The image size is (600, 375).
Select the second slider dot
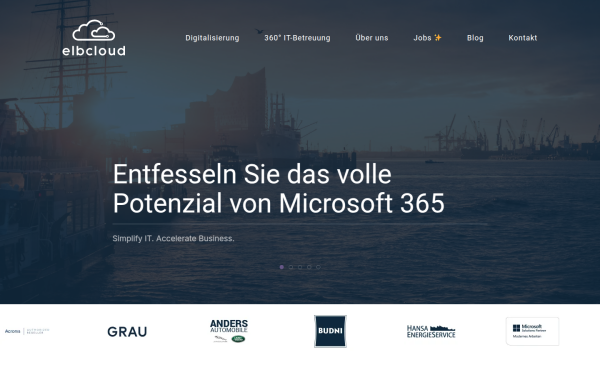tap(291, 267)
